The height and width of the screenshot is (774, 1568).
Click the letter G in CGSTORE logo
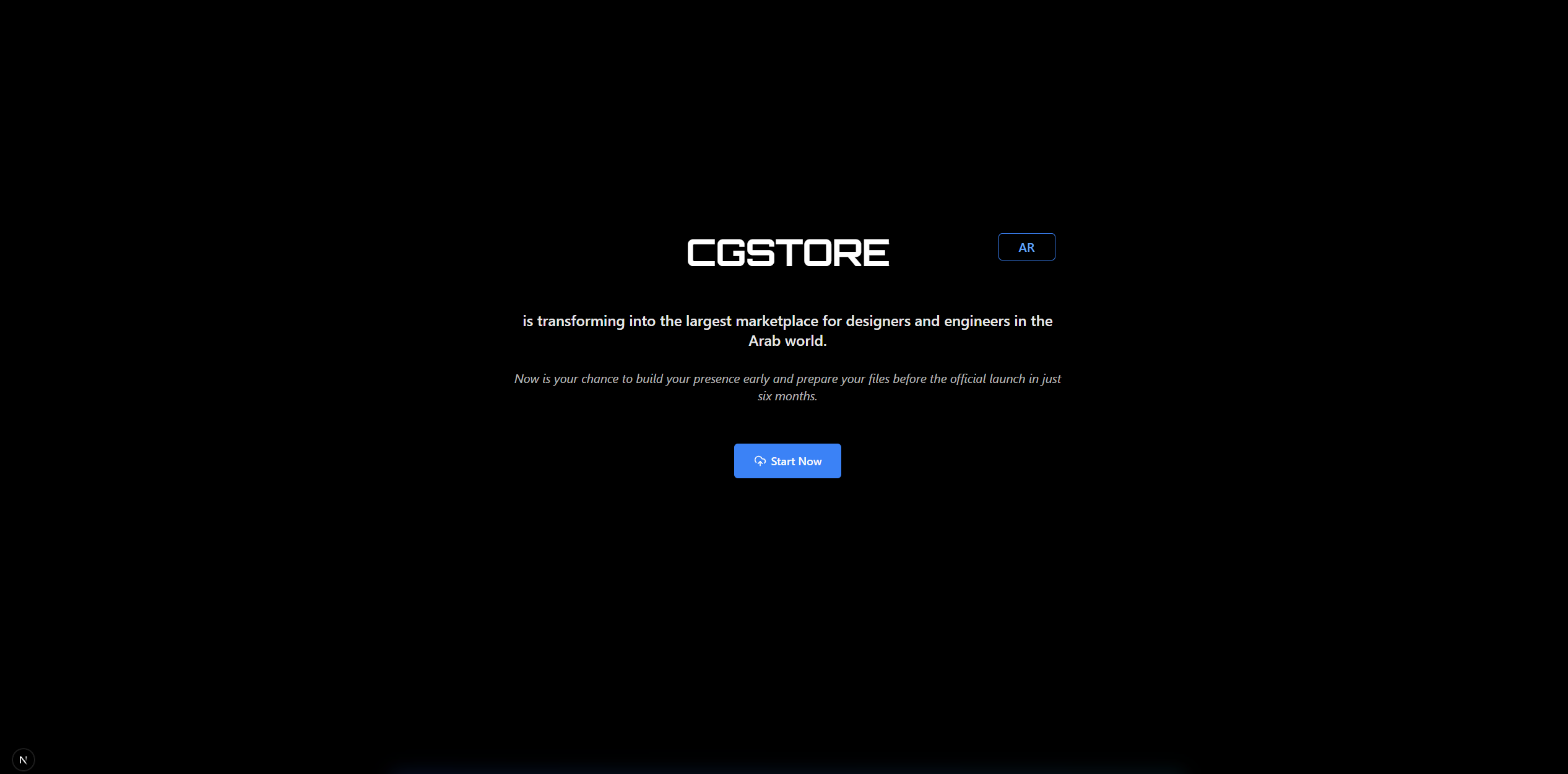click(731, 253)
